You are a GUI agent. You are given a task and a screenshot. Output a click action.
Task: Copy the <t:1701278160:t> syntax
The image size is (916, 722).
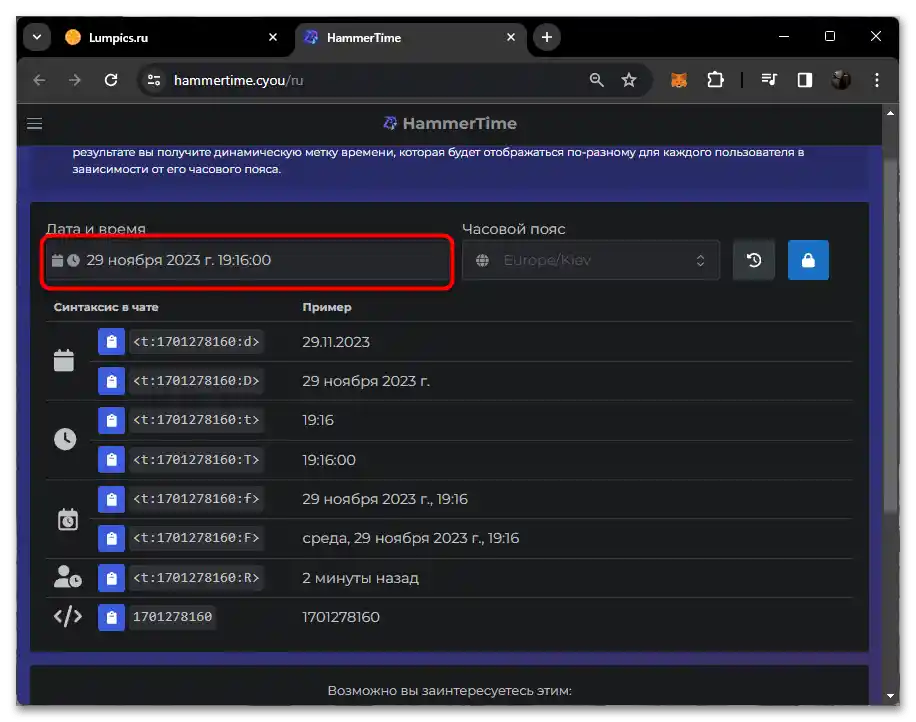pos(111,420)
